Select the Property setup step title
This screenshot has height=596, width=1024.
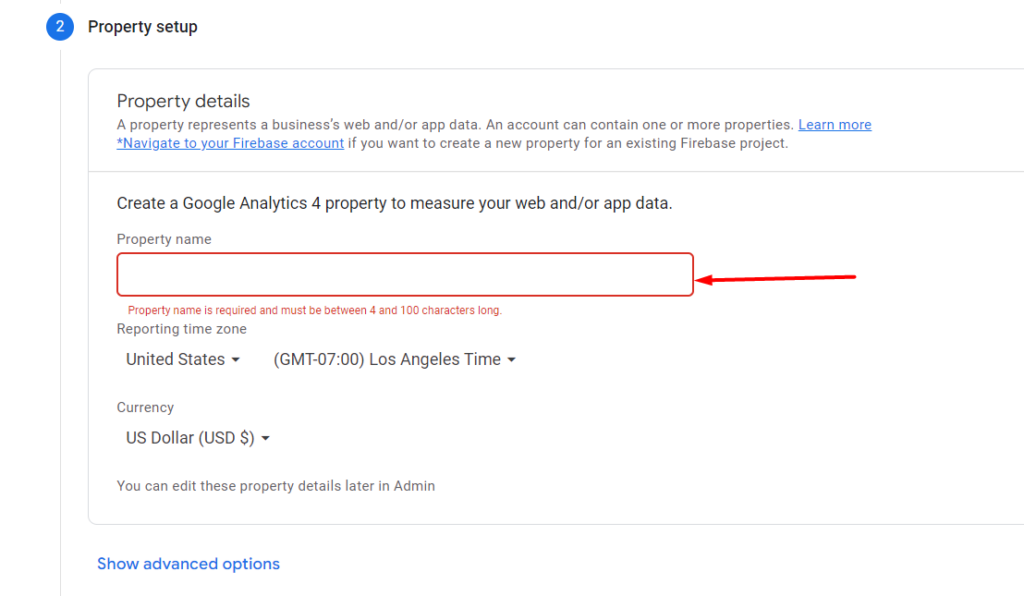point(142,27)
